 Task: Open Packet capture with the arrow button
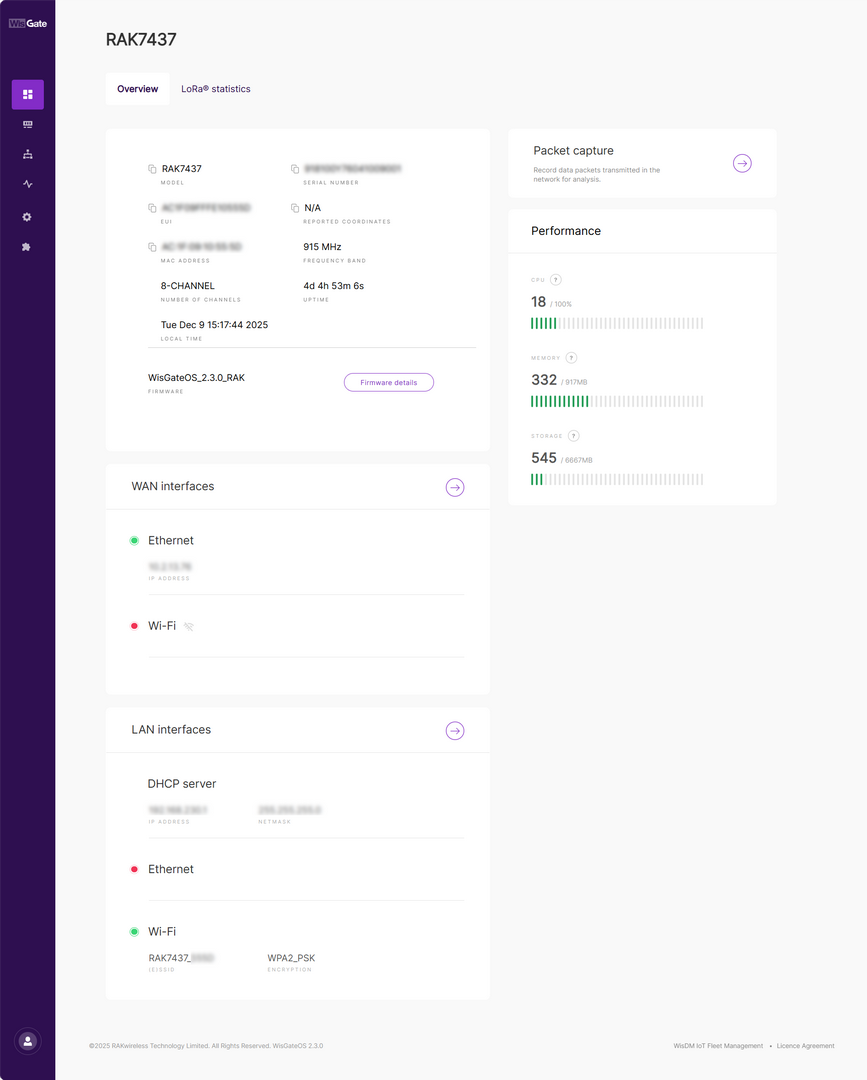pyautogui.click(x=742, y=163)
